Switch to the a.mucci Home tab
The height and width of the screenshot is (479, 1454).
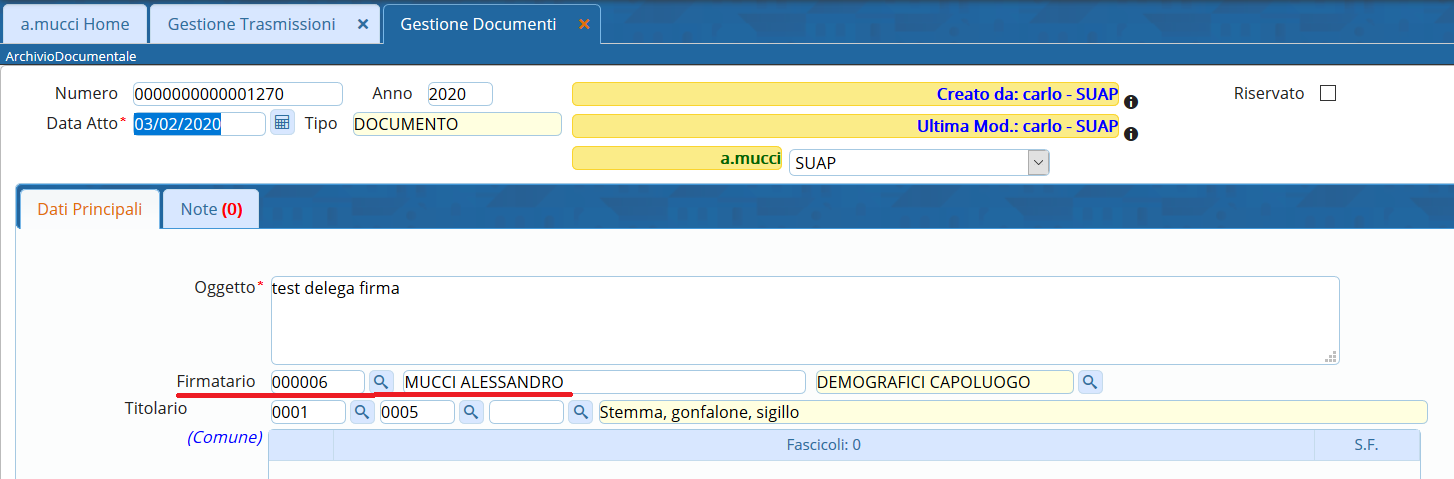(x=75, y=24)
